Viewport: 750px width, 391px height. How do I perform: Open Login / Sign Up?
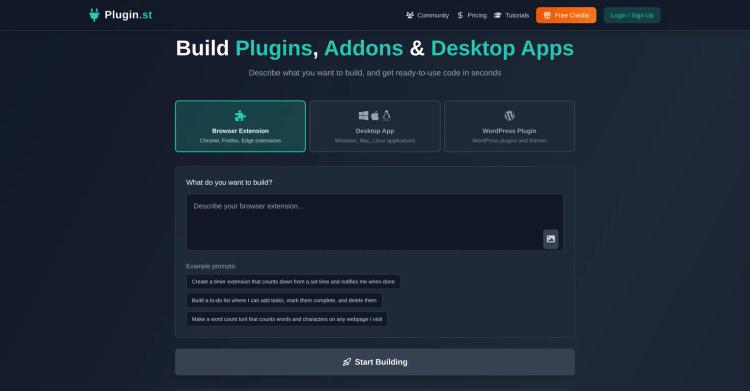632,15
